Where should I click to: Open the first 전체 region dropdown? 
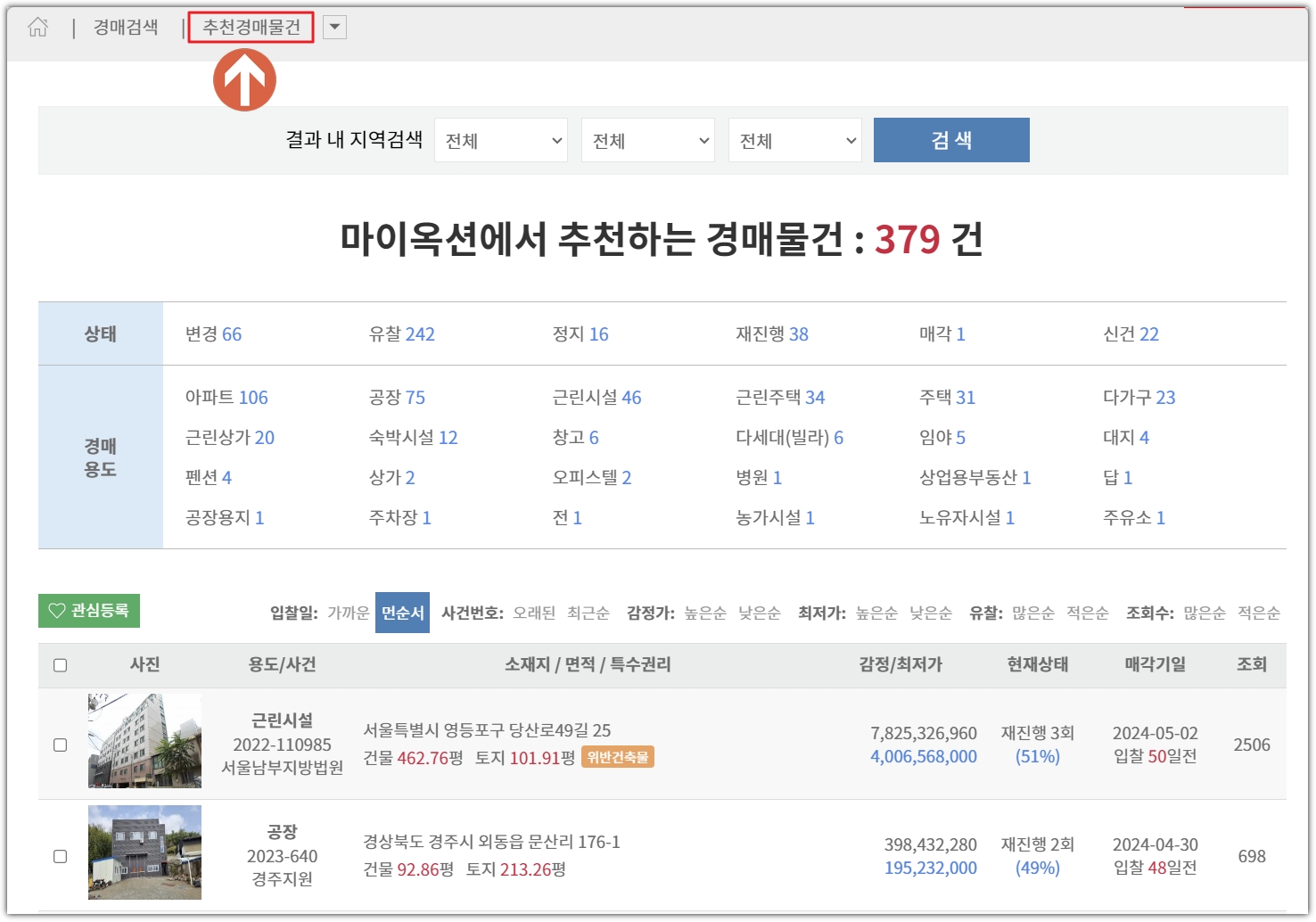500,139
